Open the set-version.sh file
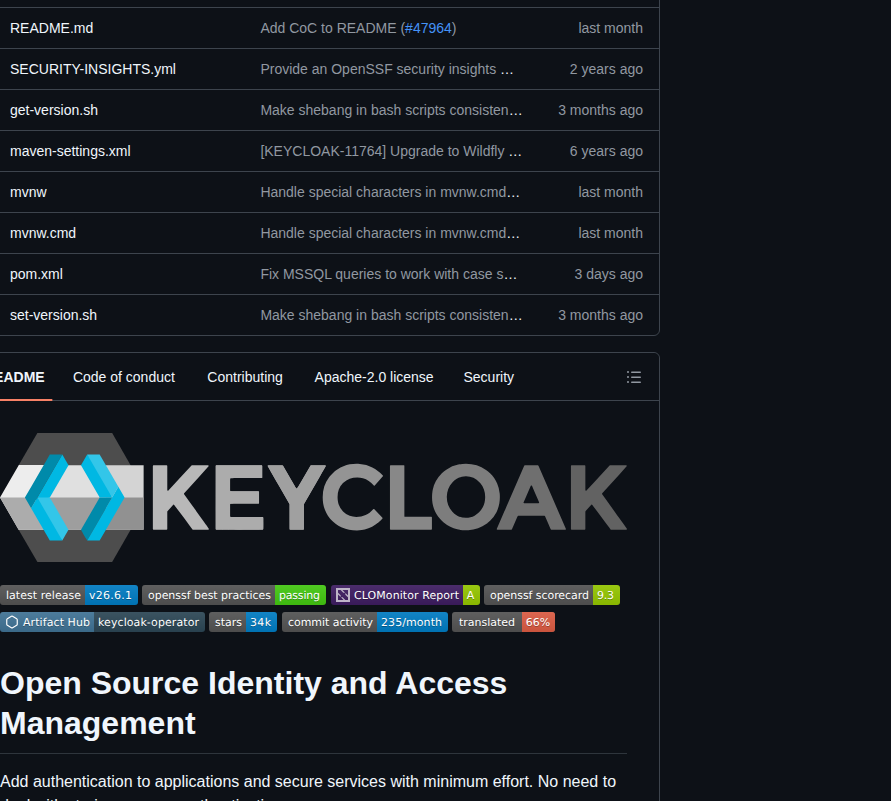891x801 pixels. pyautogui.click(x=53, y=315)
